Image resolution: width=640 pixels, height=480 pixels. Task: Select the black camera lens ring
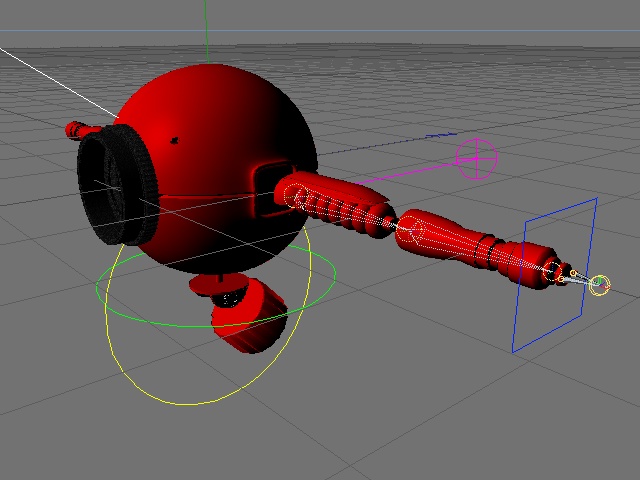116,185
